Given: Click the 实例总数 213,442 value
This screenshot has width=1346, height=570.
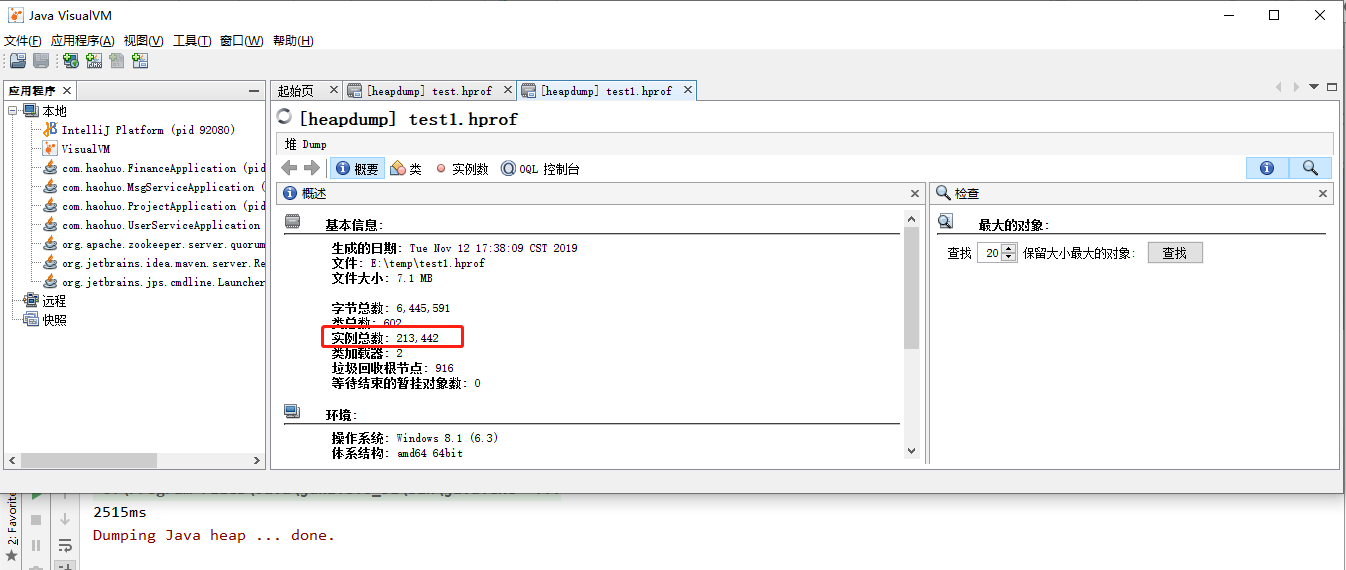Looking at the screenshot, I should [417, 338].
